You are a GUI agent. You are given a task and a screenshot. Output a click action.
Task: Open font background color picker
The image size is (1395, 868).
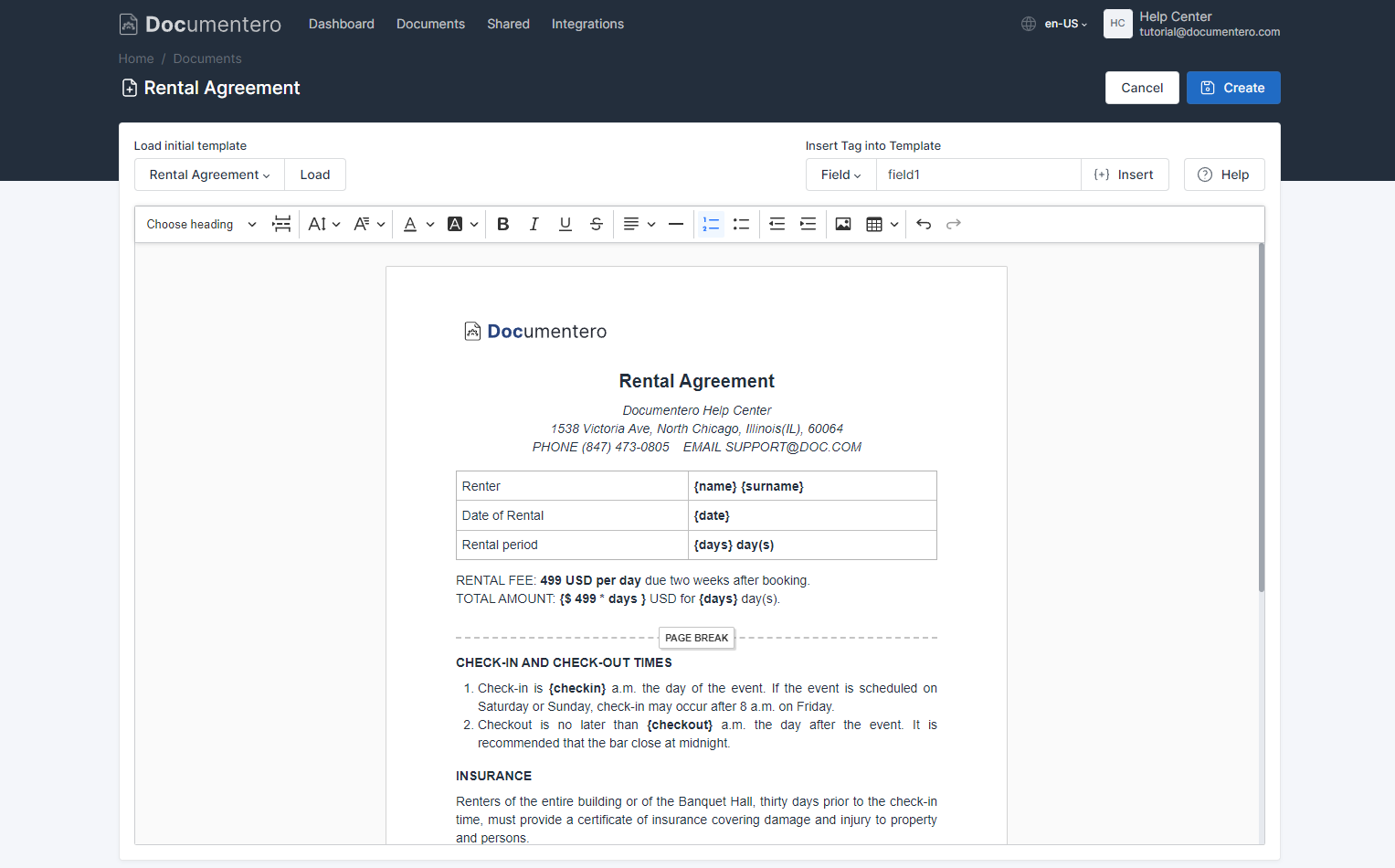coord(463,224)
